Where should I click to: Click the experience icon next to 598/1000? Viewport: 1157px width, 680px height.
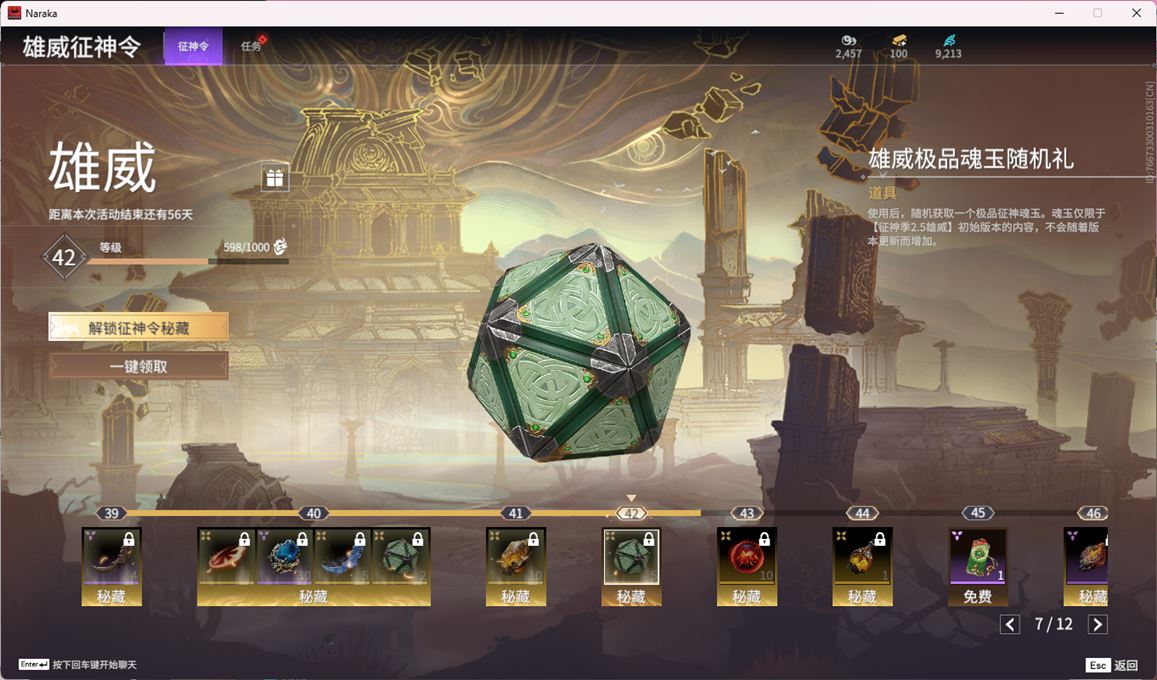(280, 247)
